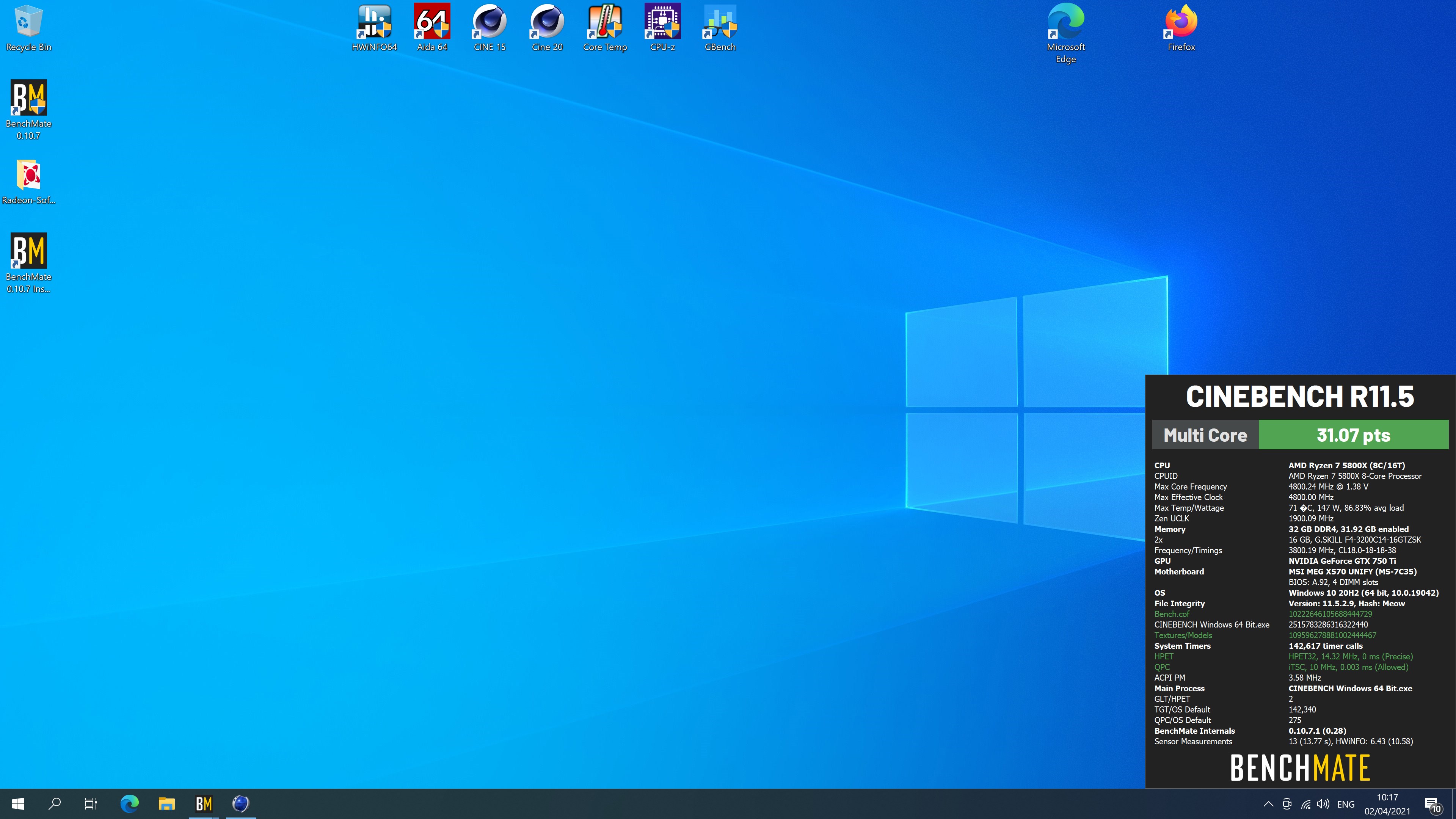Click the BIOS: A.92, 4 DIMM slots line
Image resolution: width=1456 pixels, height=819 pixels.
click(x=1334, y=582)
